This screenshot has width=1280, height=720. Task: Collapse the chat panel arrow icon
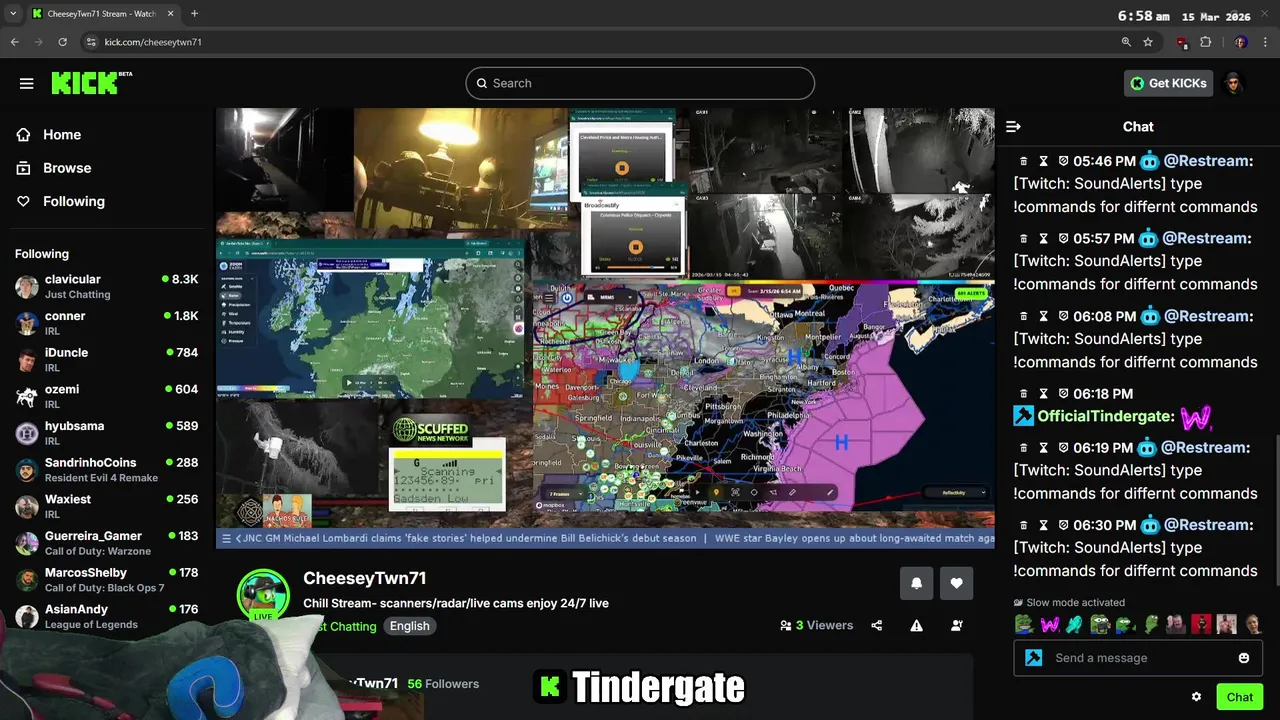coord(1013,126)
